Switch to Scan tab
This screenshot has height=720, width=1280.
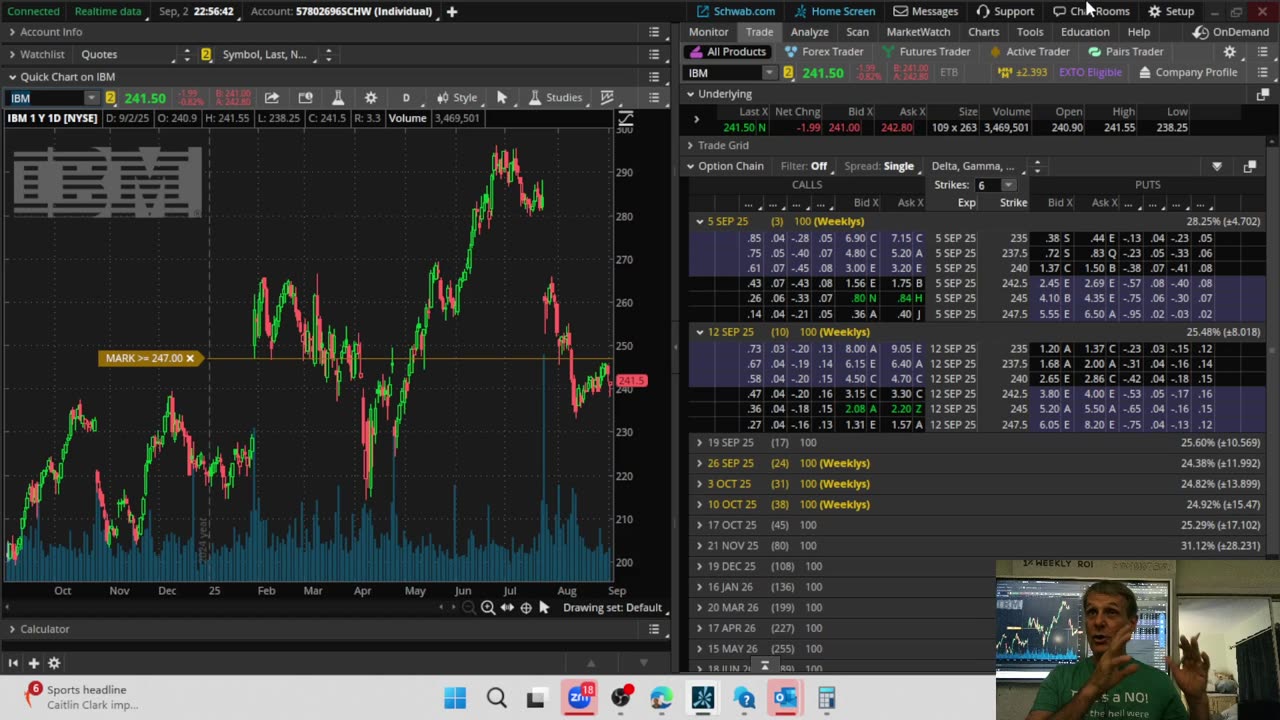tap(857, 32)
